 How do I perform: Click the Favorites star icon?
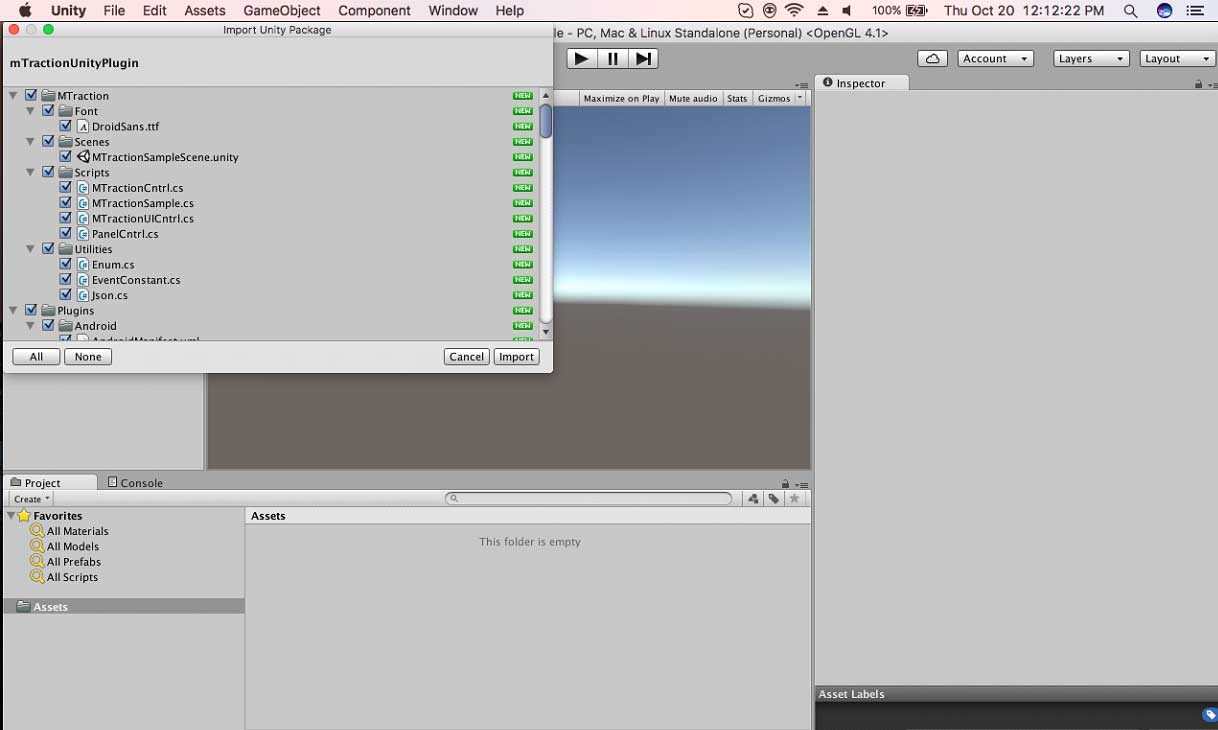coord(25,516)
